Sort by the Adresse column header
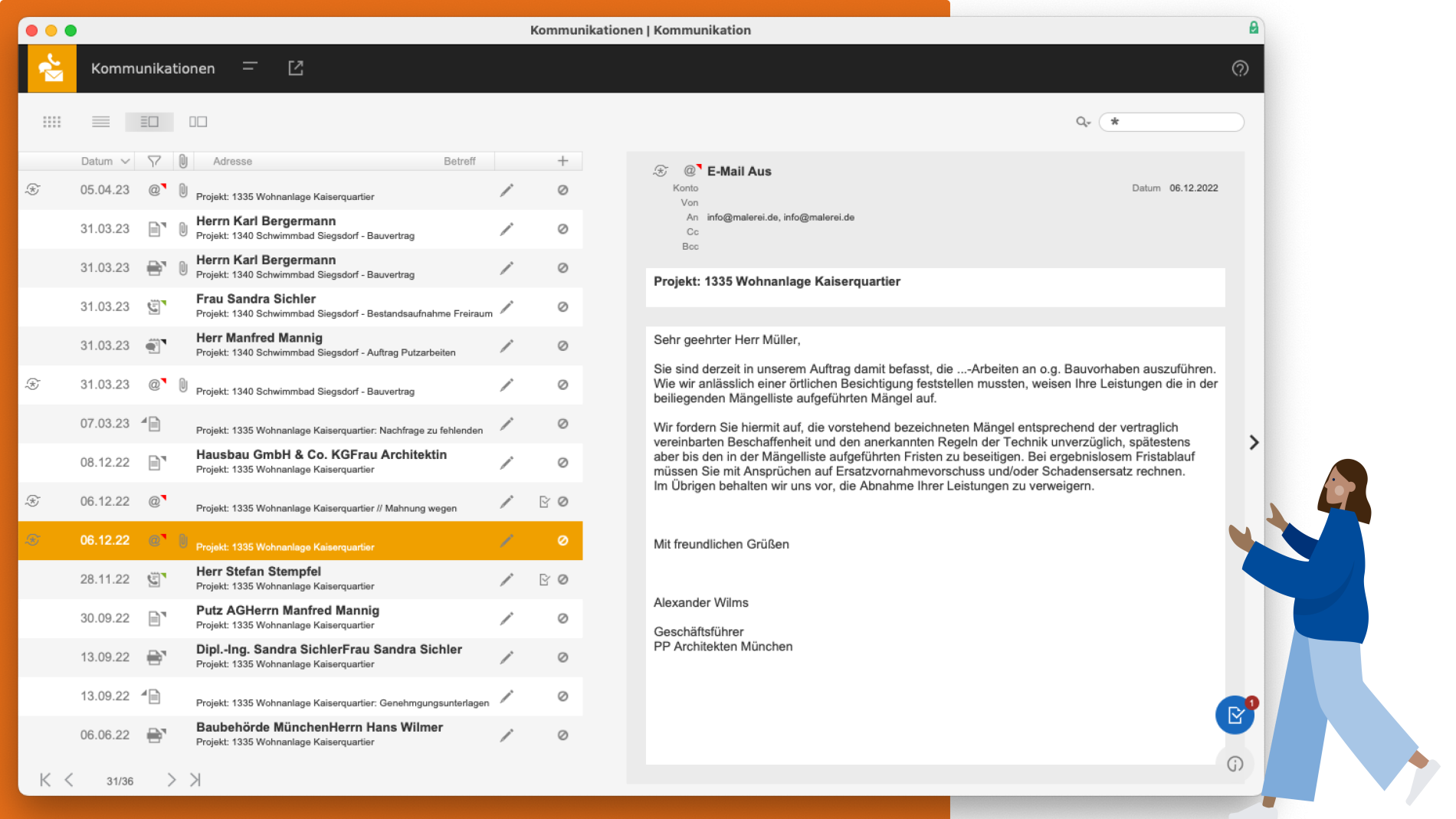Screen dimensions: 1456x819 tap(232, 161)
